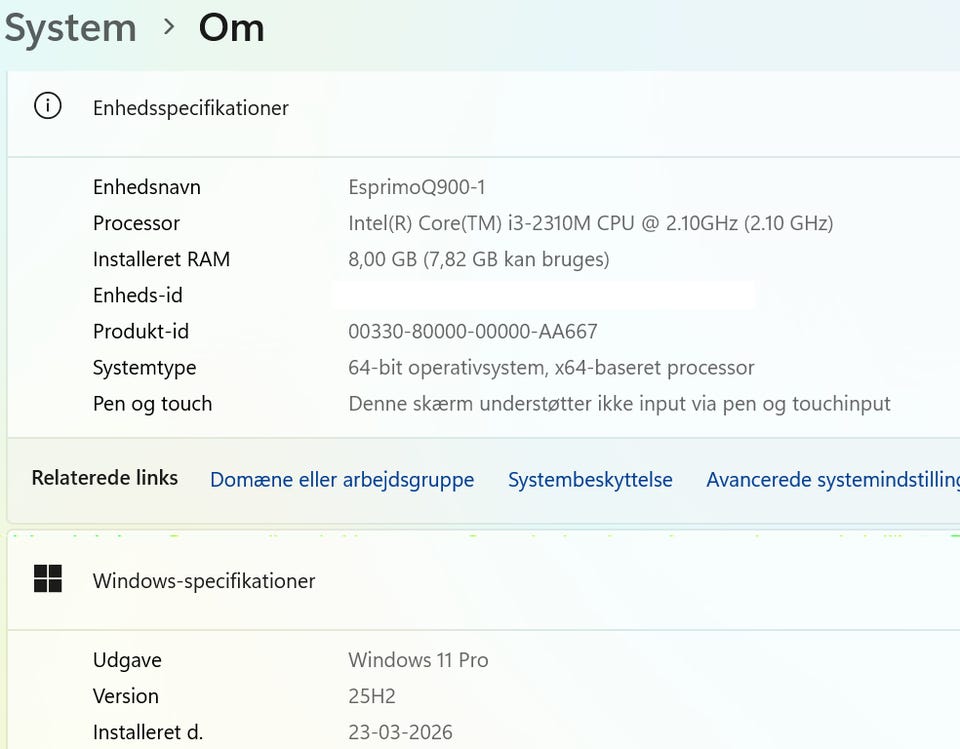Click the installed RAM value 8,00 GB

(x=478, y=259)
